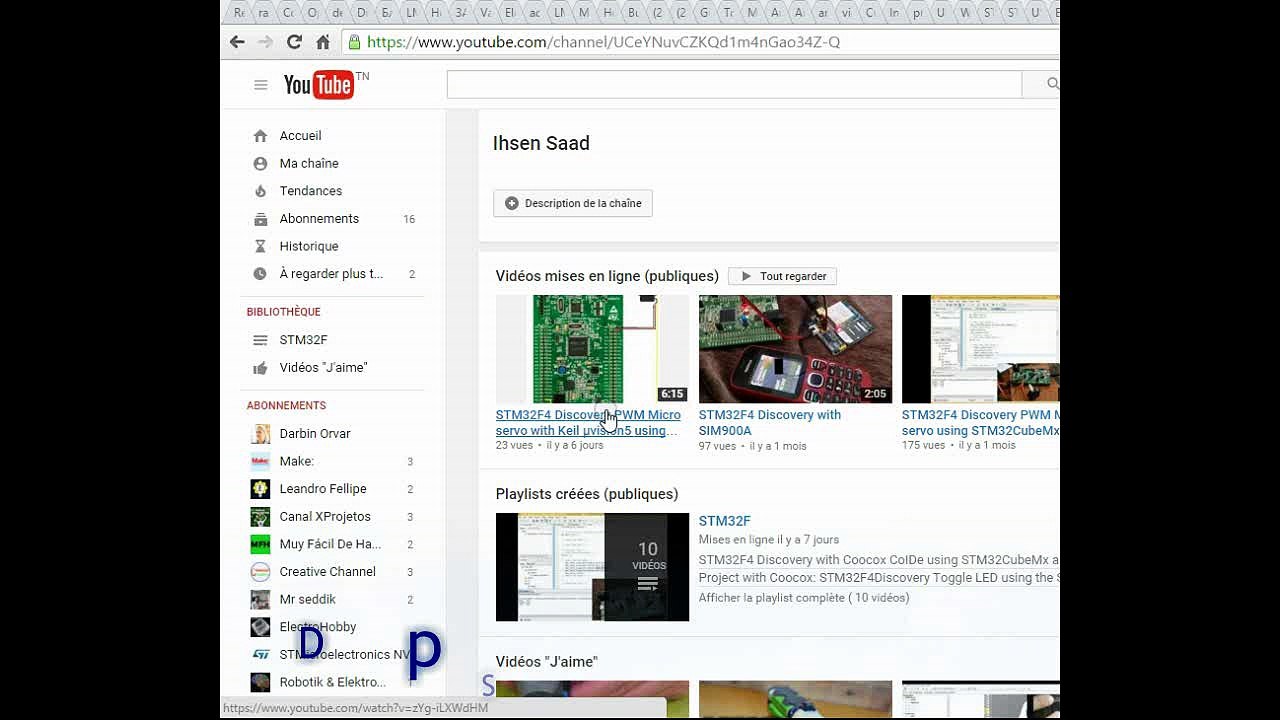Click Darbin Orvar channel avatar
The width and height of the screenshot is (1280, 720).
click(260, 434)
